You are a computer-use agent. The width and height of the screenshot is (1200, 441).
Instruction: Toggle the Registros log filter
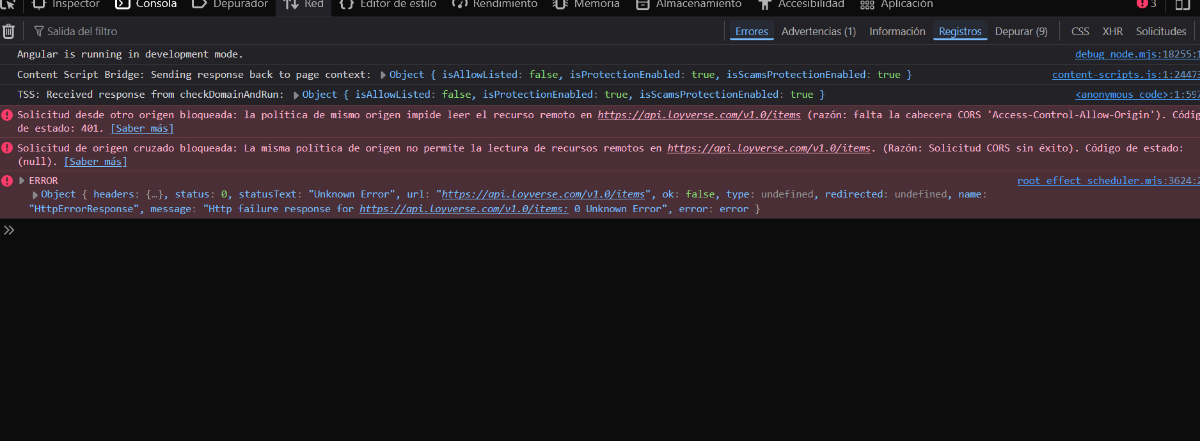[959, 31]
